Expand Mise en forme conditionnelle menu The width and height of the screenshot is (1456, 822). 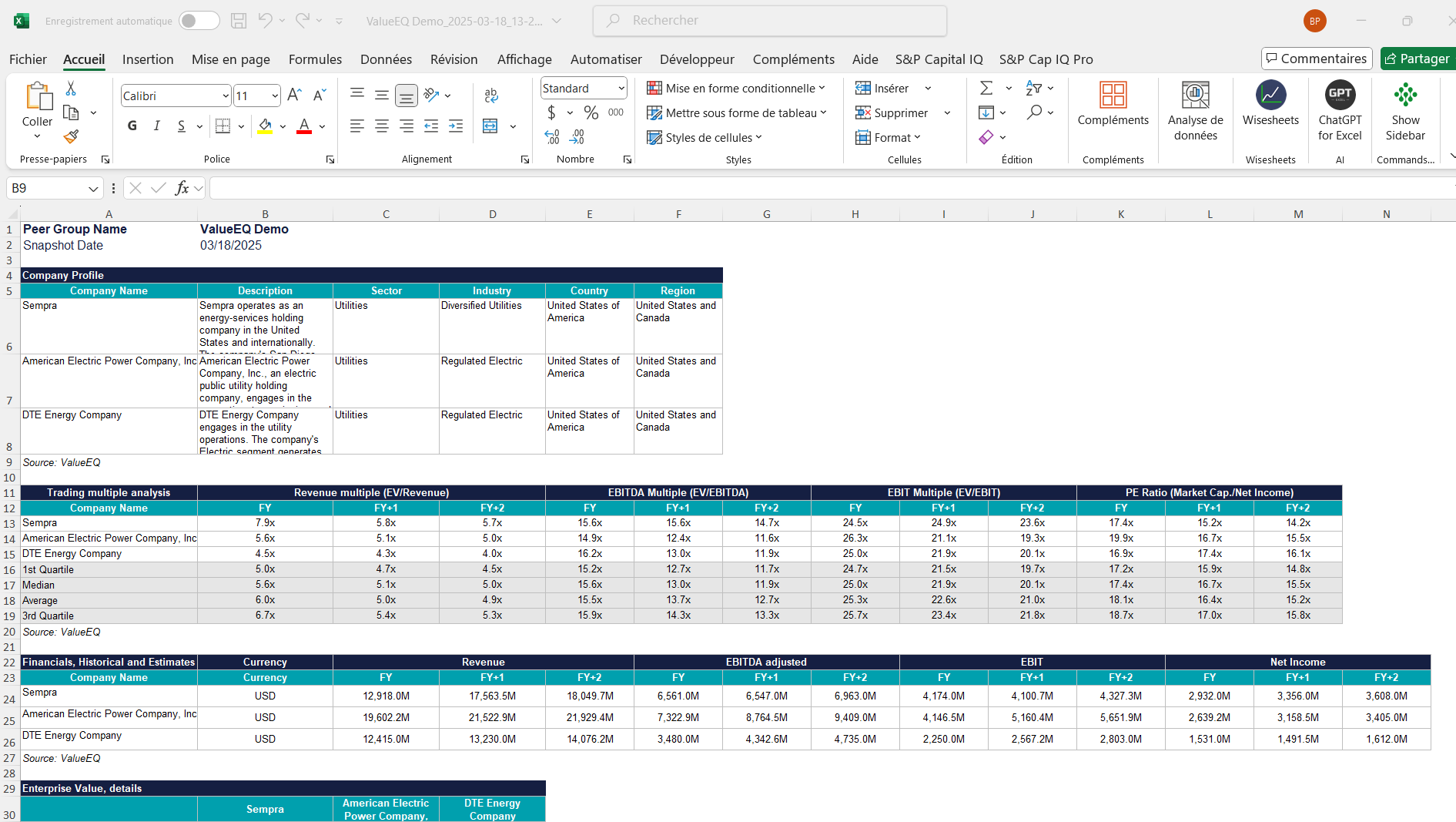736,89
